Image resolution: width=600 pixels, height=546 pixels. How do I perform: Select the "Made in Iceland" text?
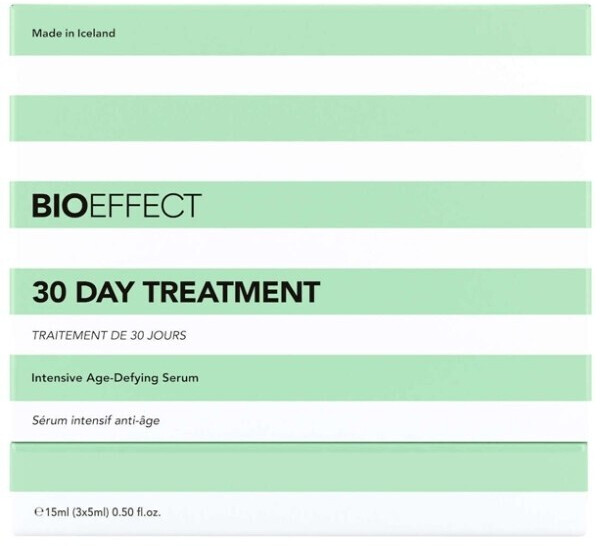click(x=73, y=33)
